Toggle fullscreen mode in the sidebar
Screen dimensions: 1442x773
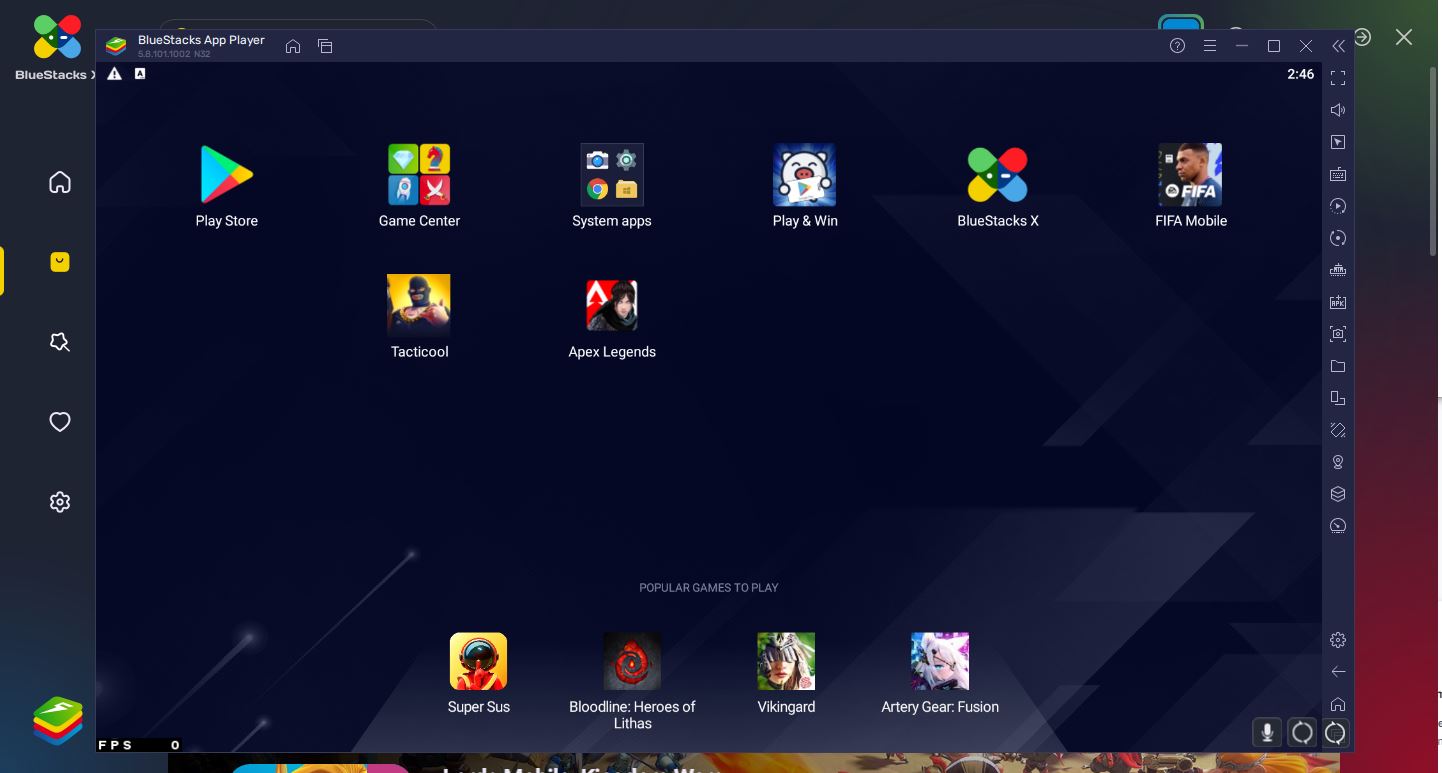[1338, 78]
